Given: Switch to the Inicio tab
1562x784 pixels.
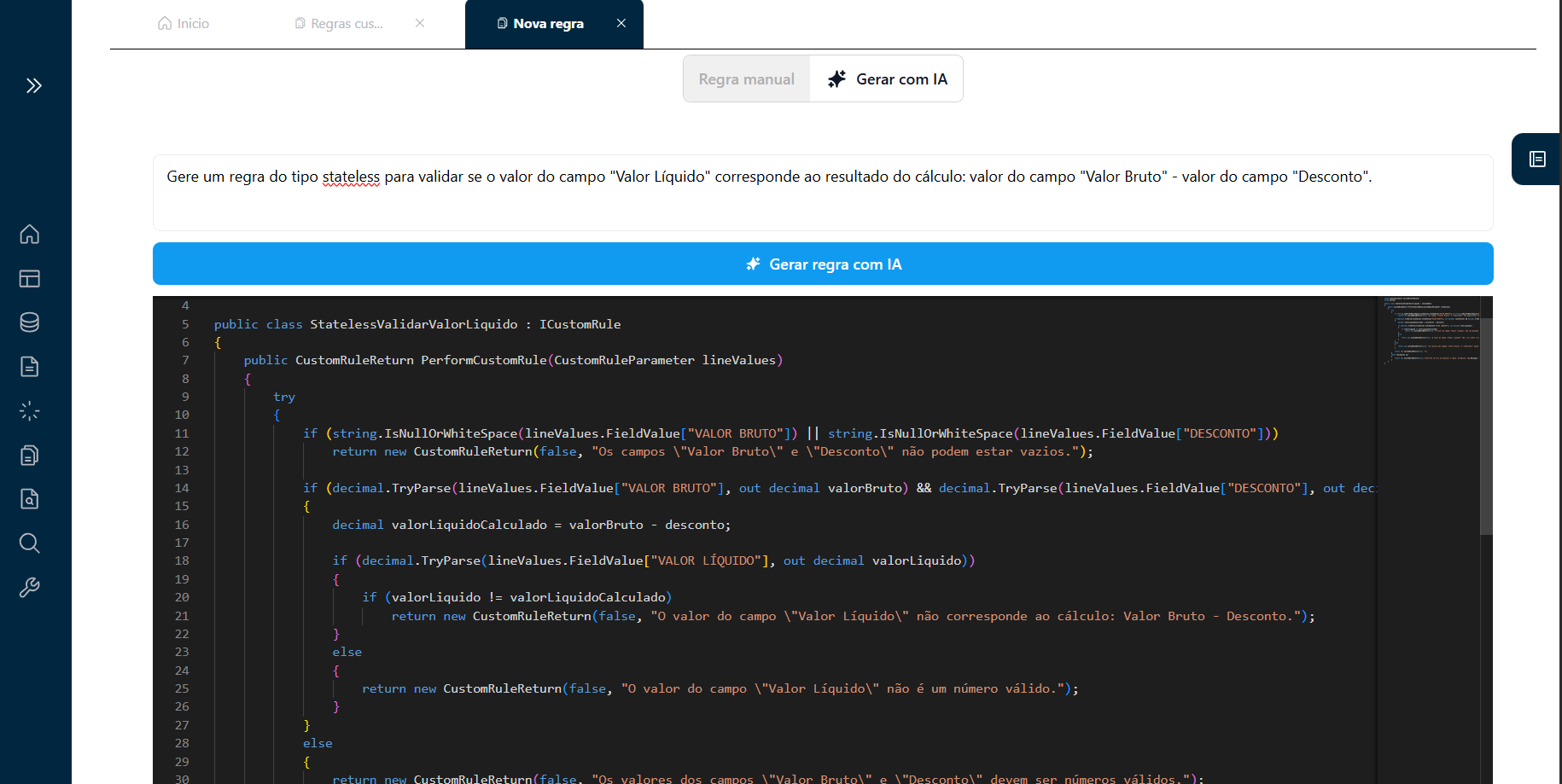Looking at the screenshot, I should pos(183,23).
